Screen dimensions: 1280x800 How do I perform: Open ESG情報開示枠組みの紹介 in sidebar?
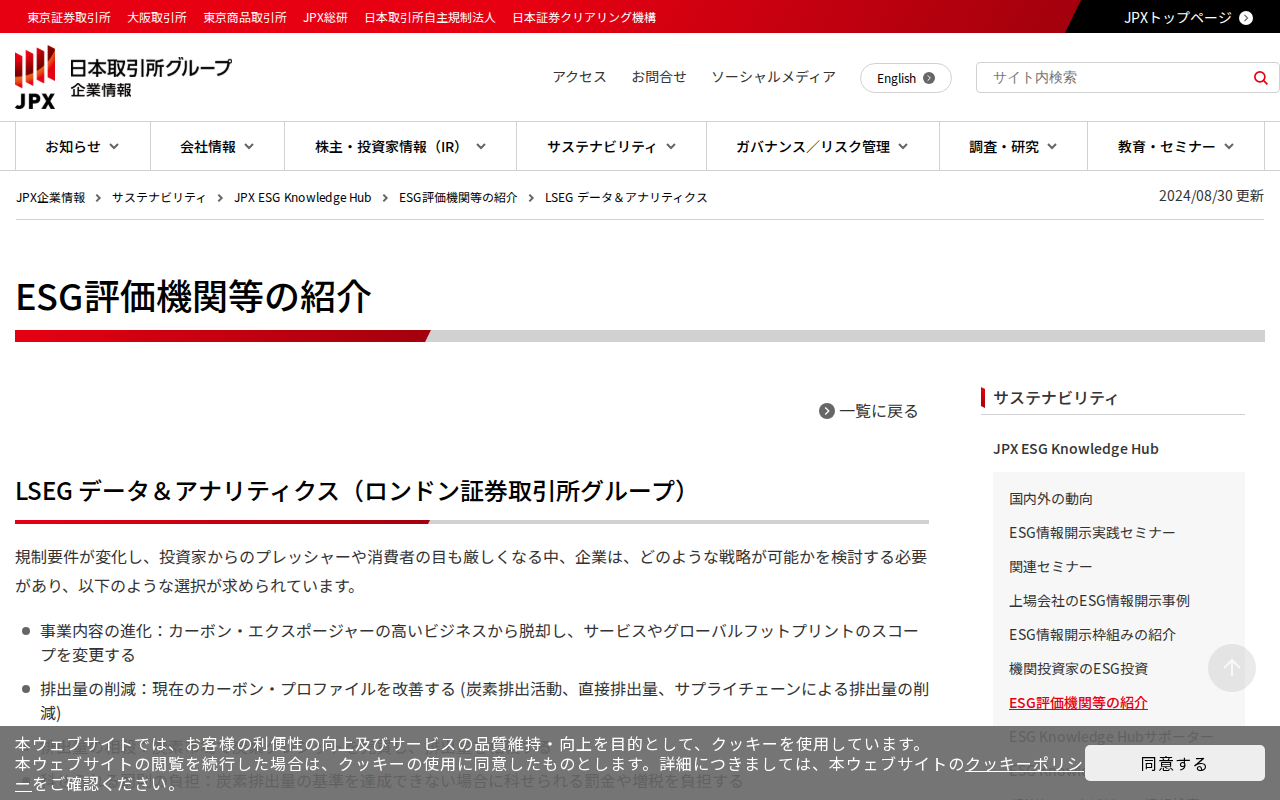coord(1092,634)
